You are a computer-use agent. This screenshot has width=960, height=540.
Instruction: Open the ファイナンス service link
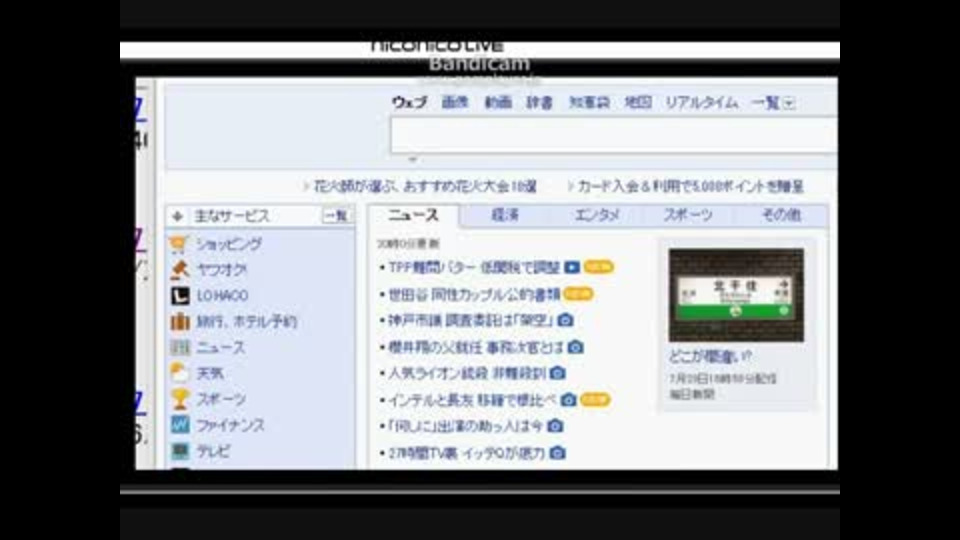coord(230,425)
